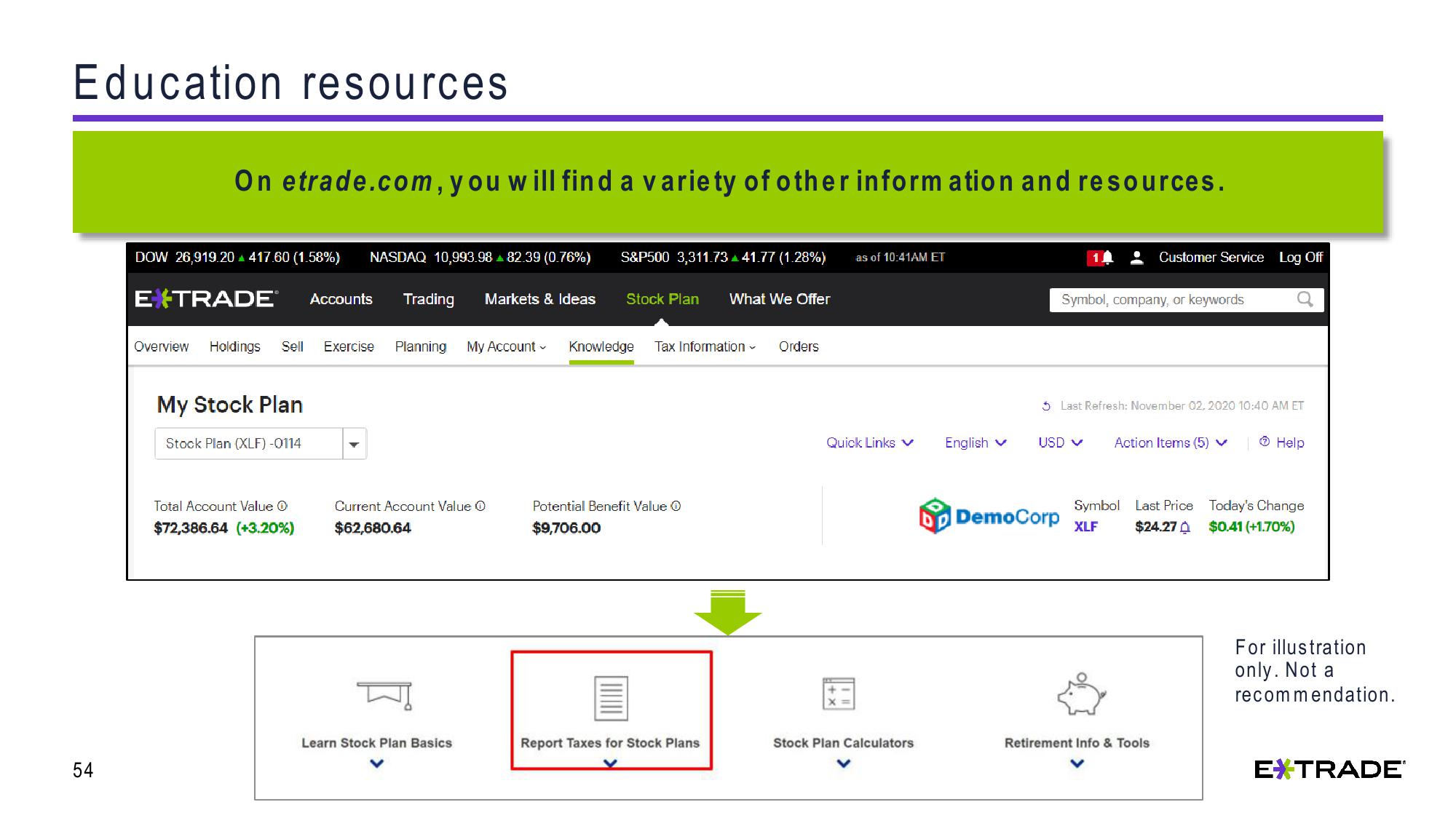Open the English language dropdown
This screenshot has width=1456, height=818.
976,442
